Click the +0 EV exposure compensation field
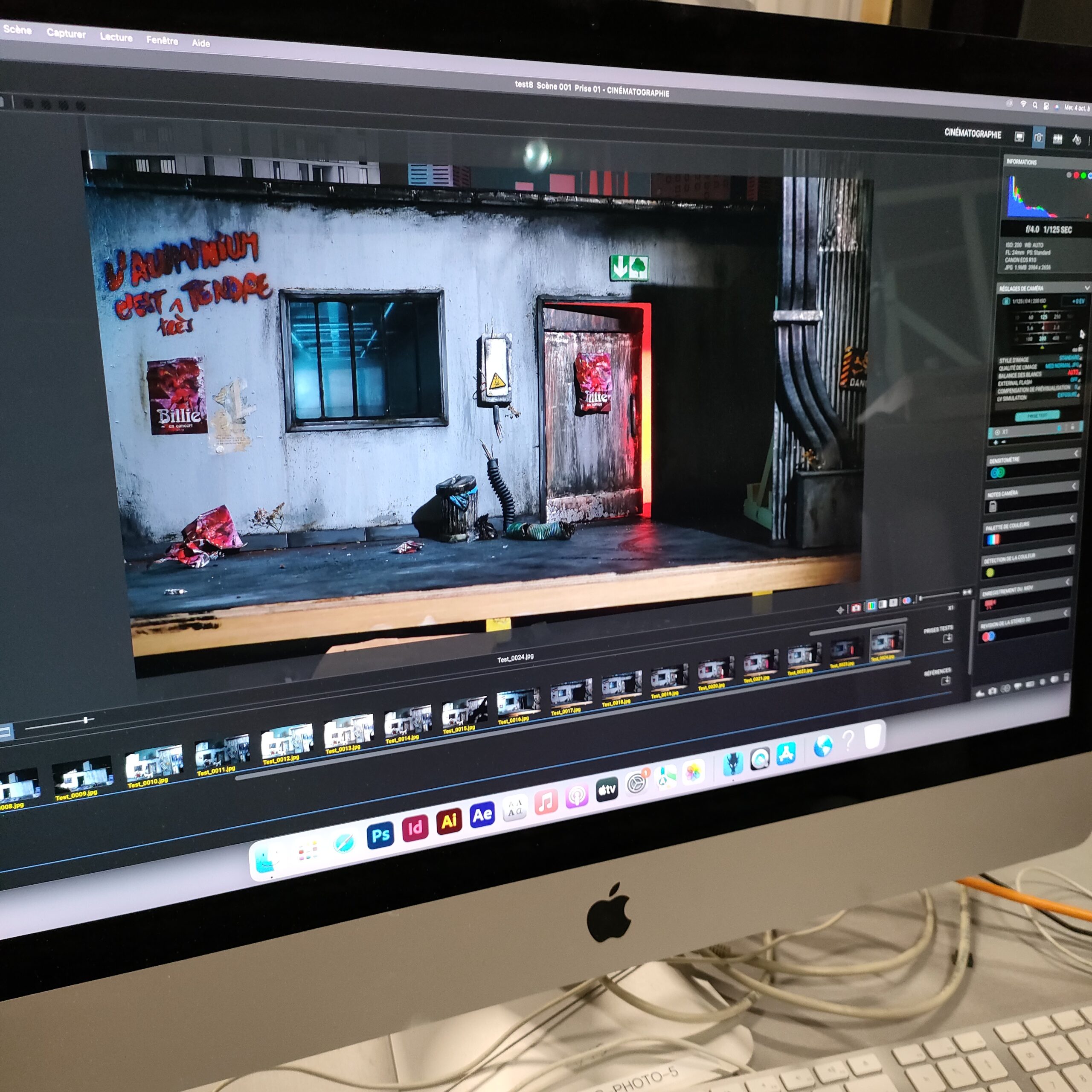This screenshot has height=1092, width=1092. tap(1074, 301)
